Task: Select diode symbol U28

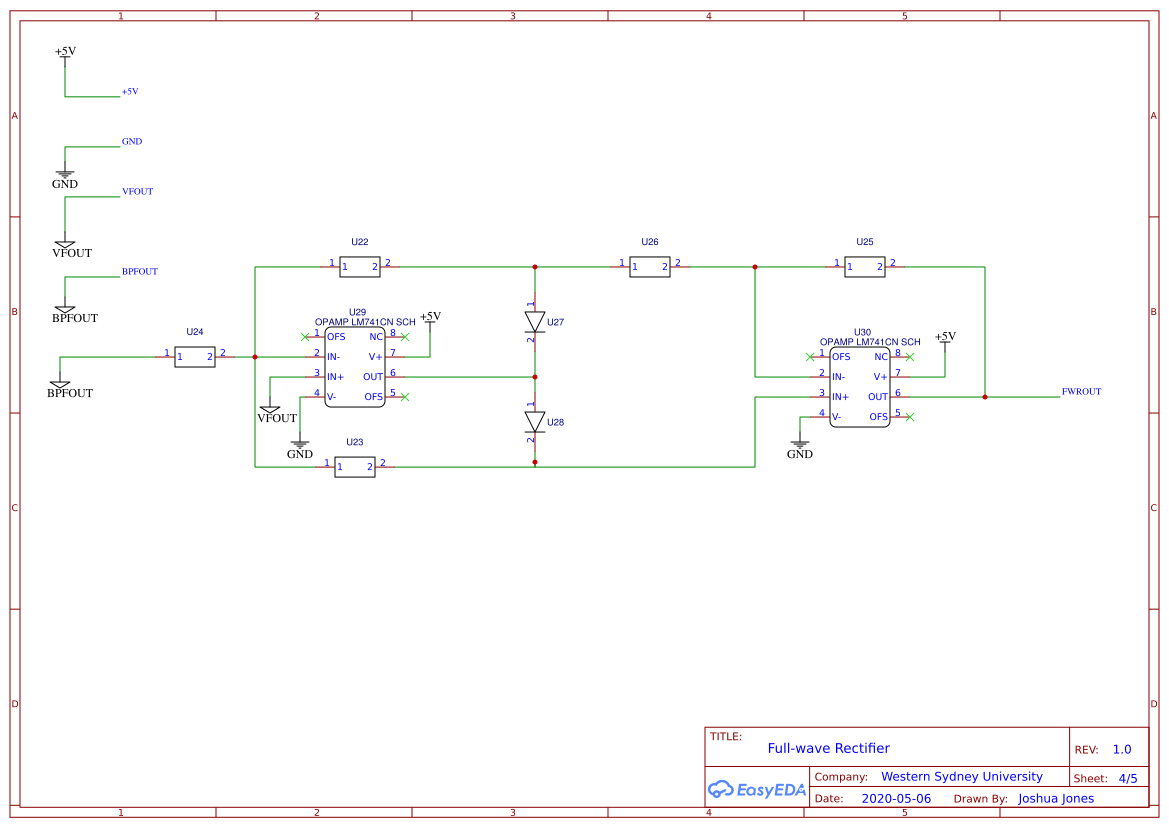Action: (535, 422)
